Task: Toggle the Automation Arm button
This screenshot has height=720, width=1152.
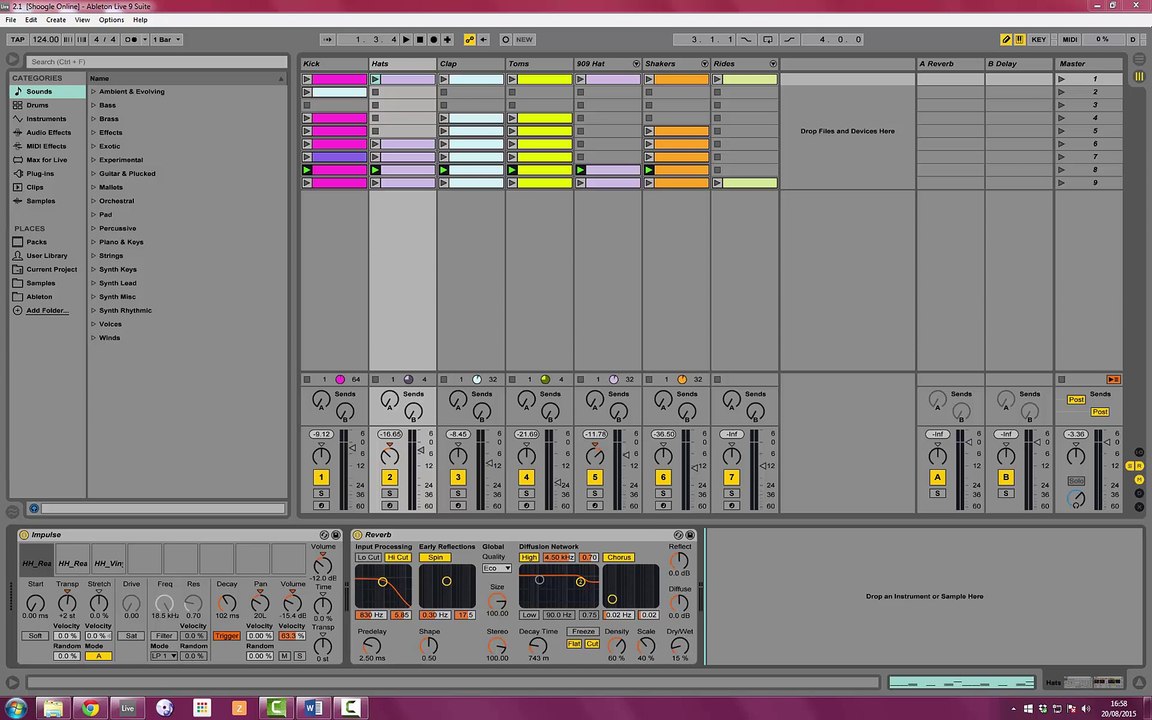Action: [469, 40]
